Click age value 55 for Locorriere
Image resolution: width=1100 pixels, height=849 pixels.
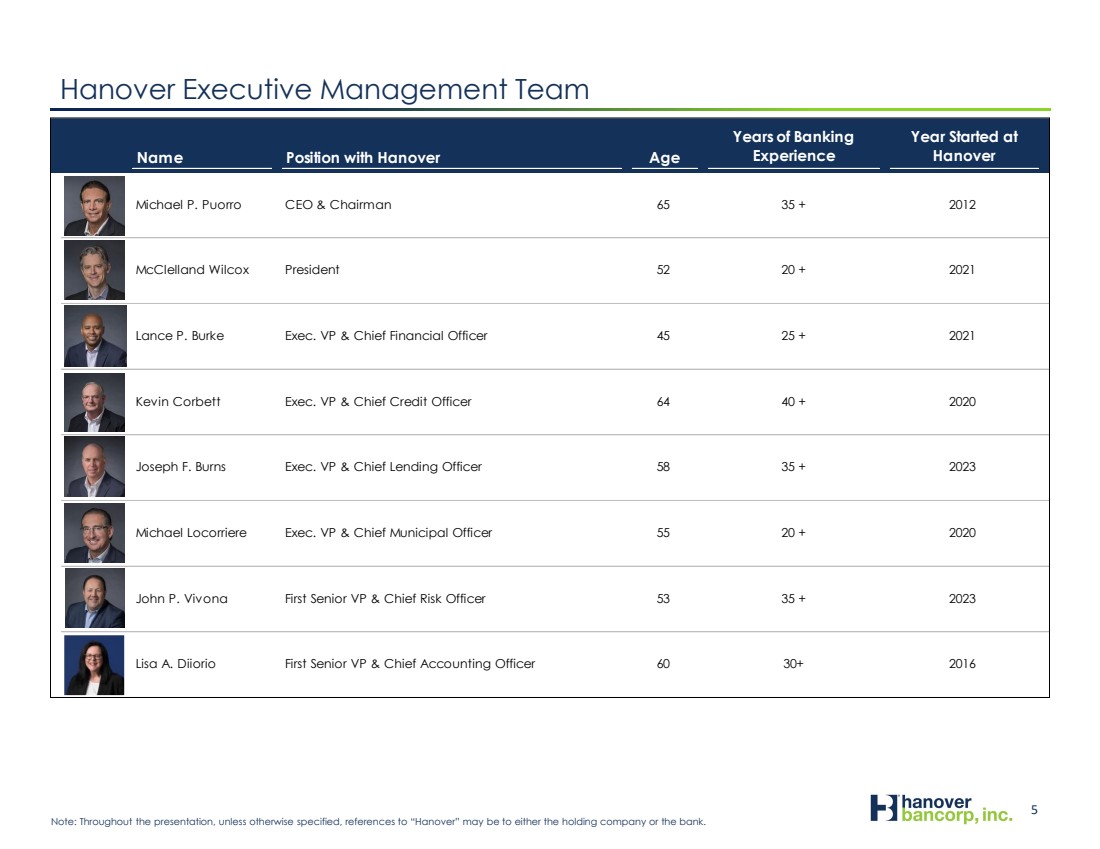(663, 533)
